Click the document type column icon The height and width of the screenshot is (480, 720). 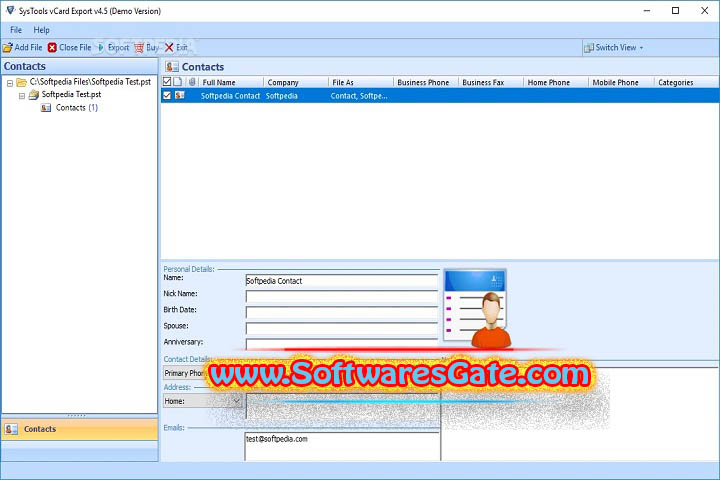tap(178, 82)
